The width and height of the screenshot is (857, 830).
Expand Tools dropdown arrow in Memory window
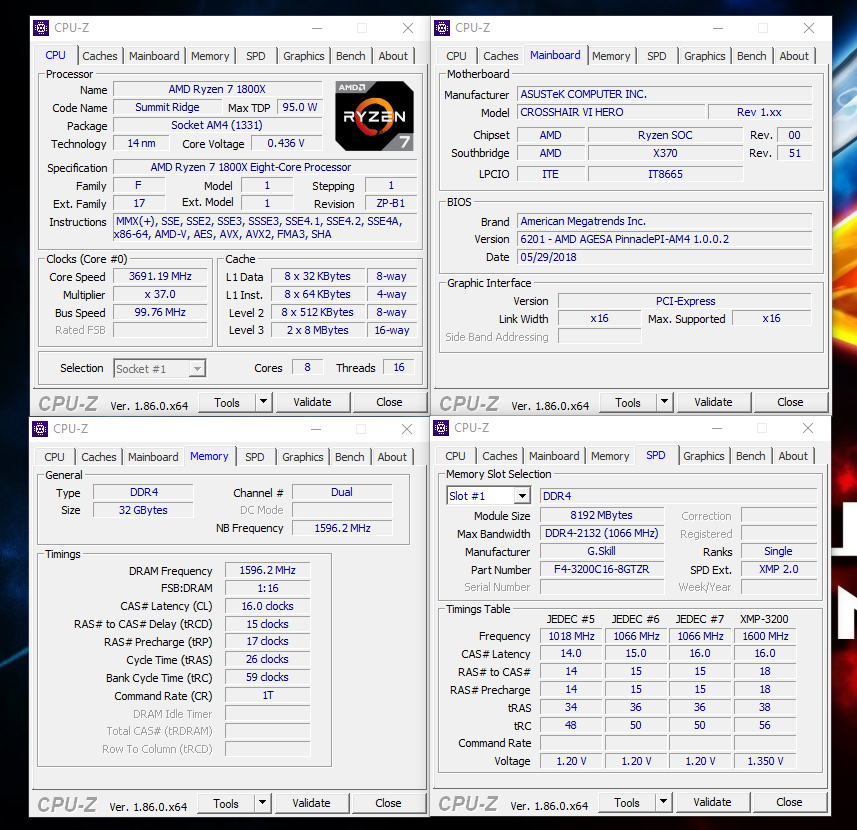(262, 803)
